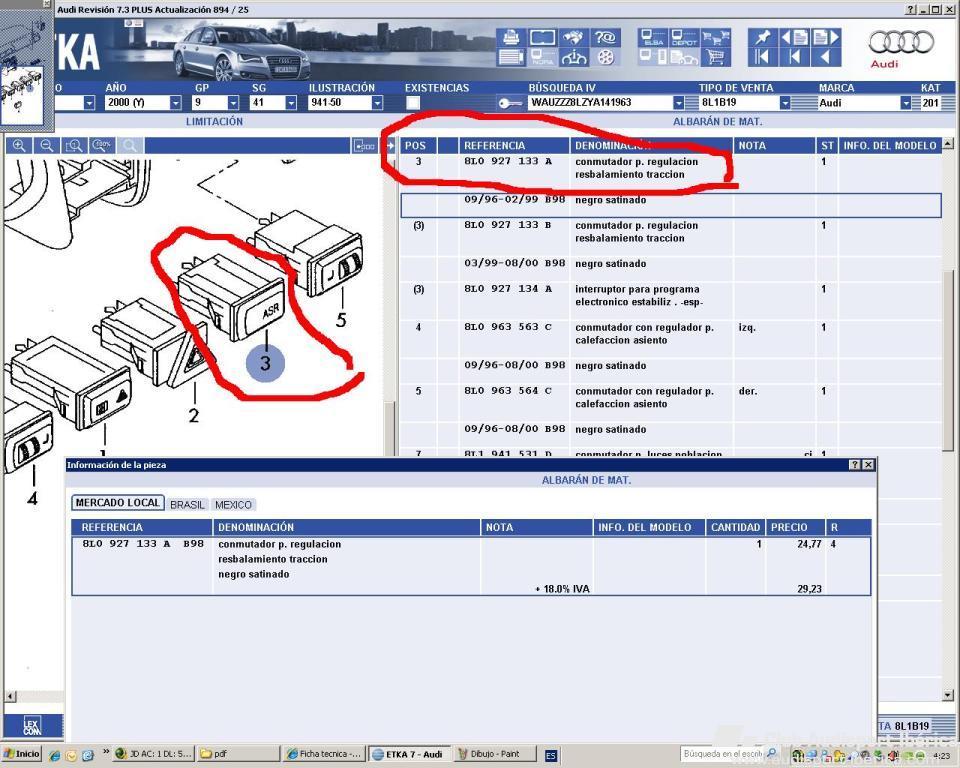Select part number 8L0 927 133 B

[508, 225]
